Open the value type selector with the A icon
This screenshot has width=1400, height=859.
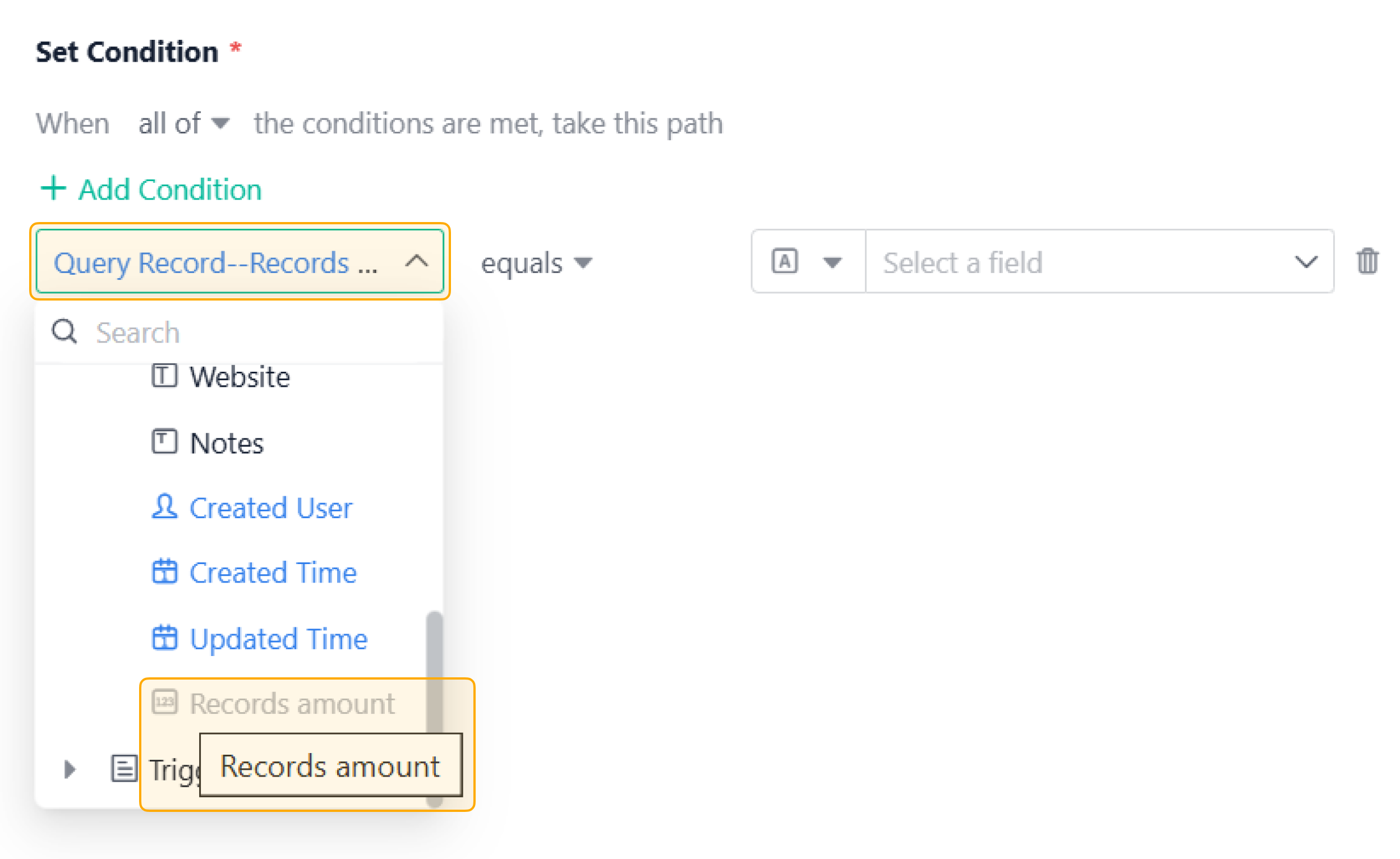808,262
